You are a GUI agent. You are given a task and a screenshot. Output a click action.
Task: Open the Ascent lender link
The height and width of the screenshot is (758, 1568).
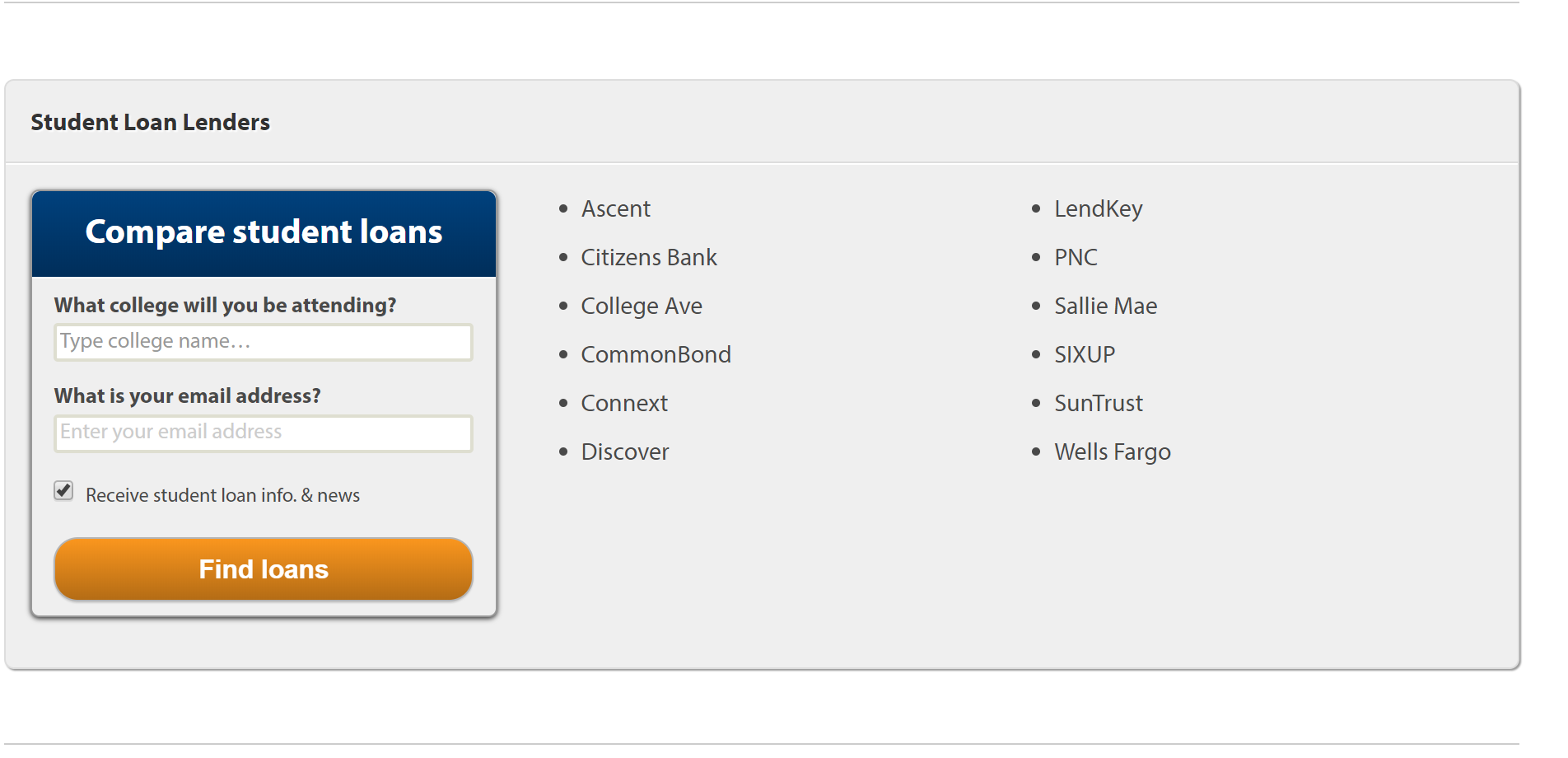[x=615, y=209]
